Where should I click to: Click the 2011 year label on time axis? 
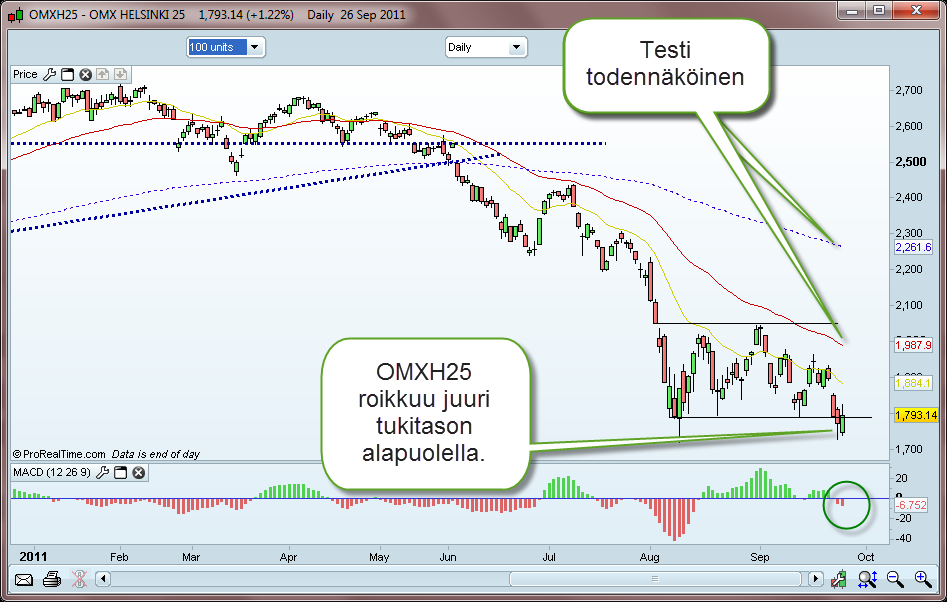tap(33, 557)
